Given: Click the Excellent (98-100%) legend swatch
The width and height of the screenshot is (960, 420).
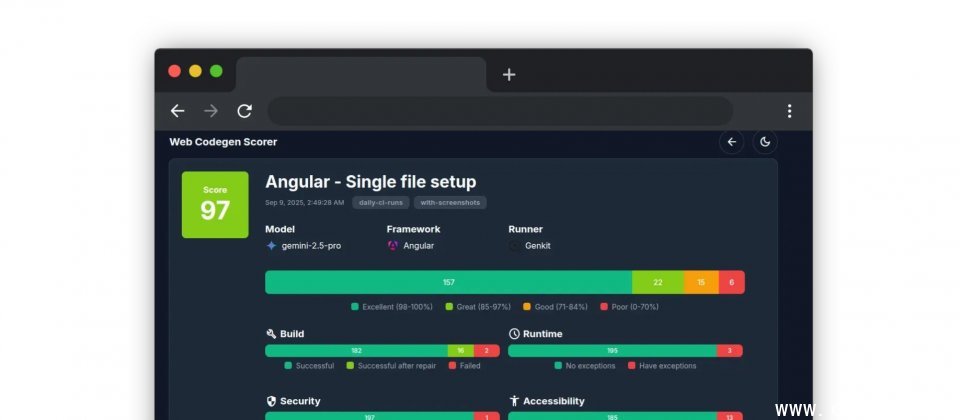Looking at the screenshot, I should tap(354, 307).
